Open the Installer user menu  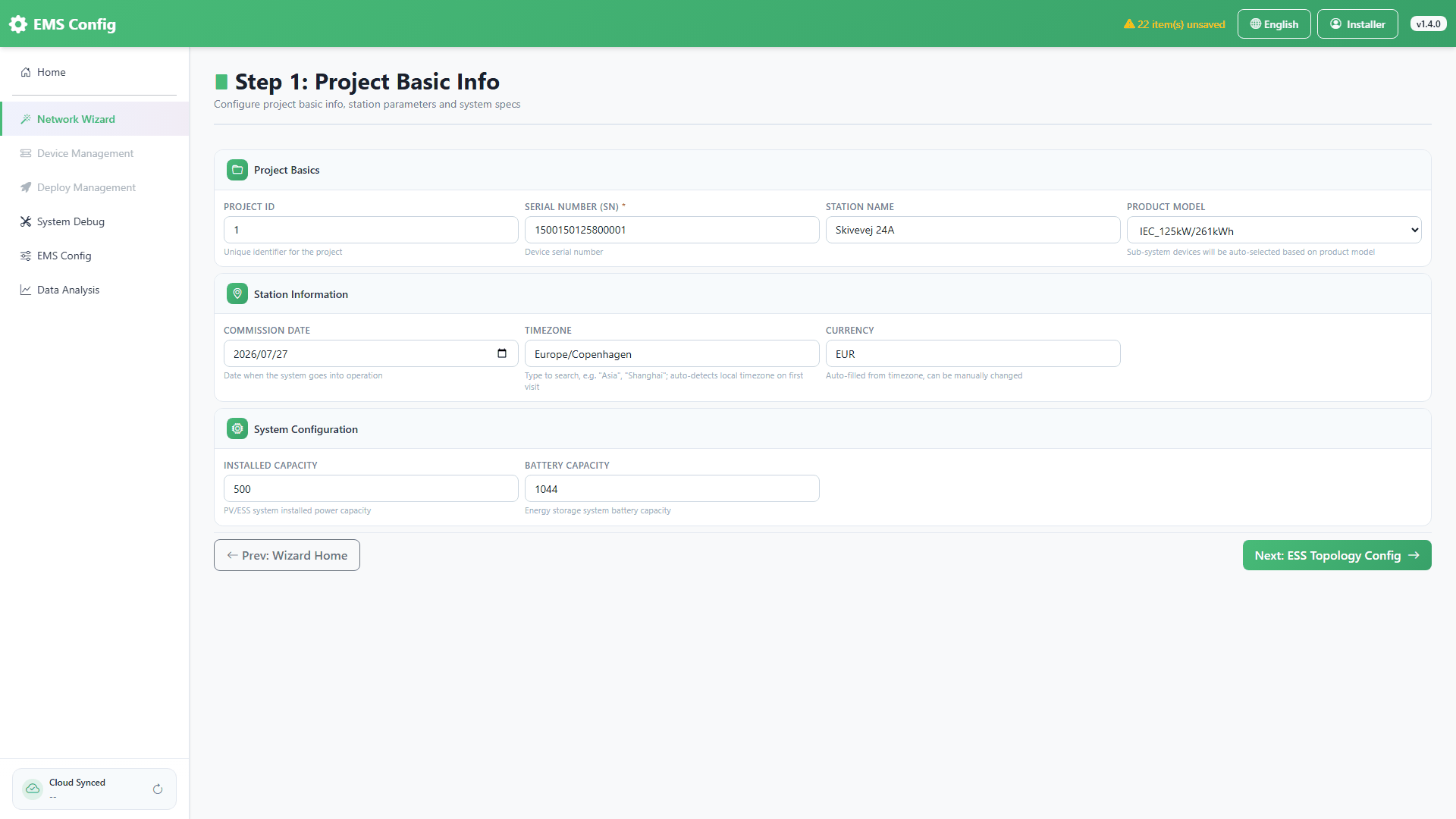1357,24
